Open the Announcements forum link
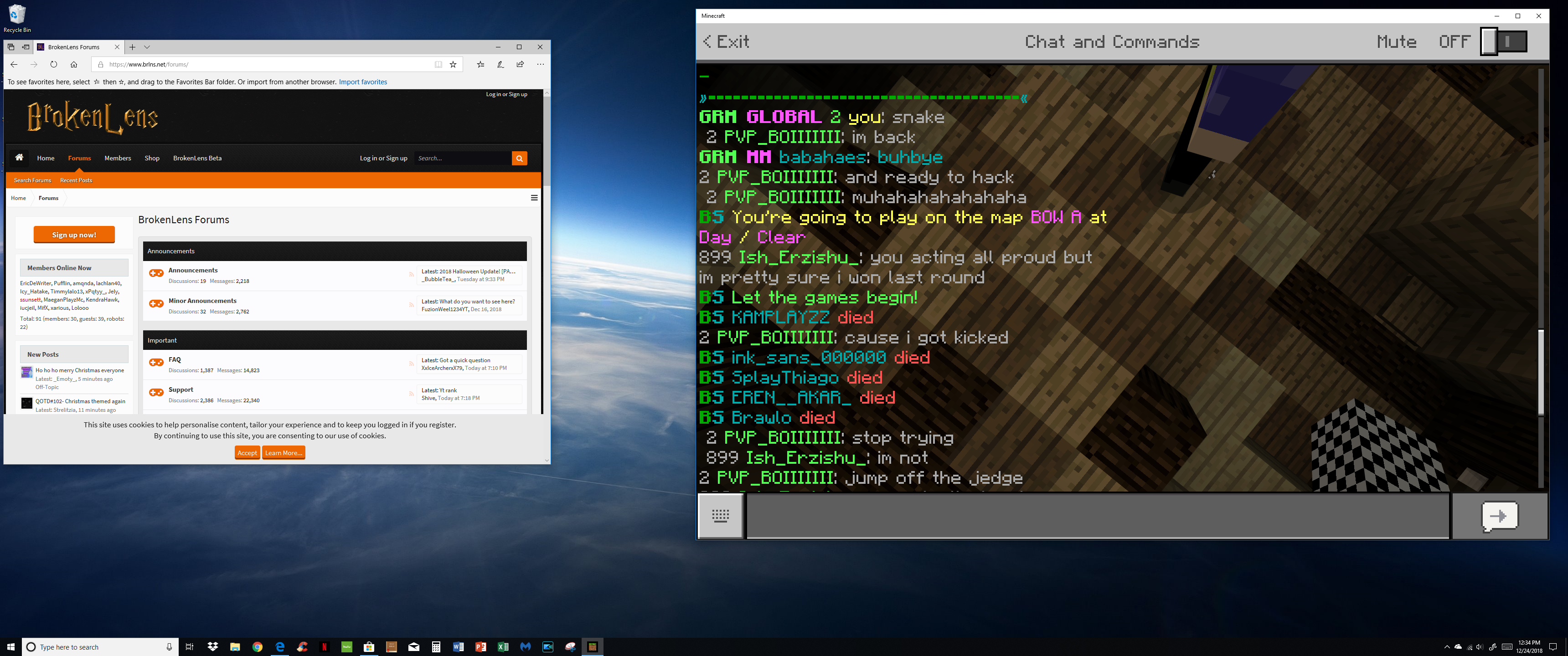The width and height of the screenshot is (1568, 656). (x=193, y=270)
